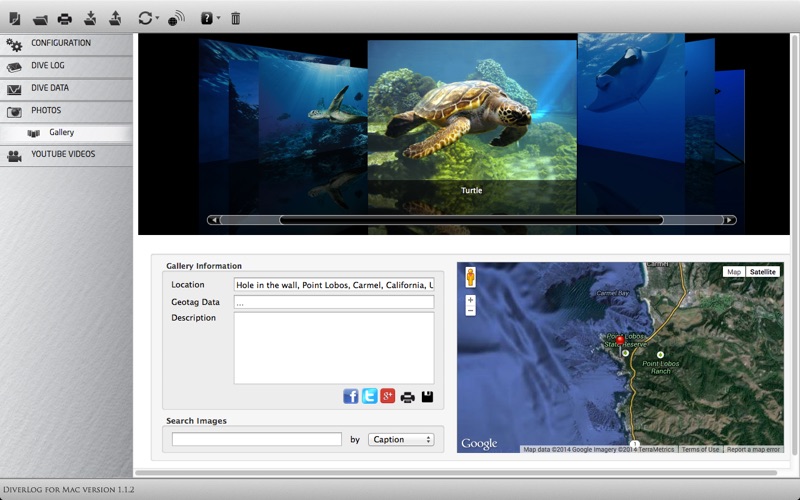
Task: Open the sync arrows dropdown
Action: 148,18
